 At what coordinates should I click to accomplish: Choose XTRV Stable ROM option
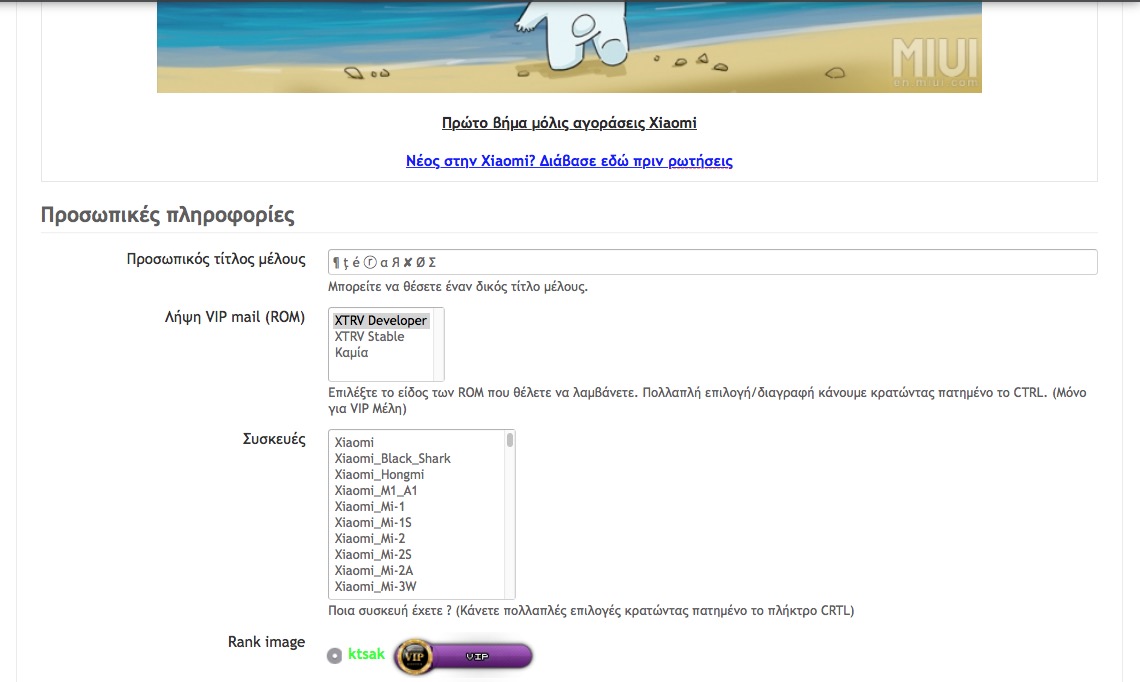pyautogui.click(x=369, y=337)
